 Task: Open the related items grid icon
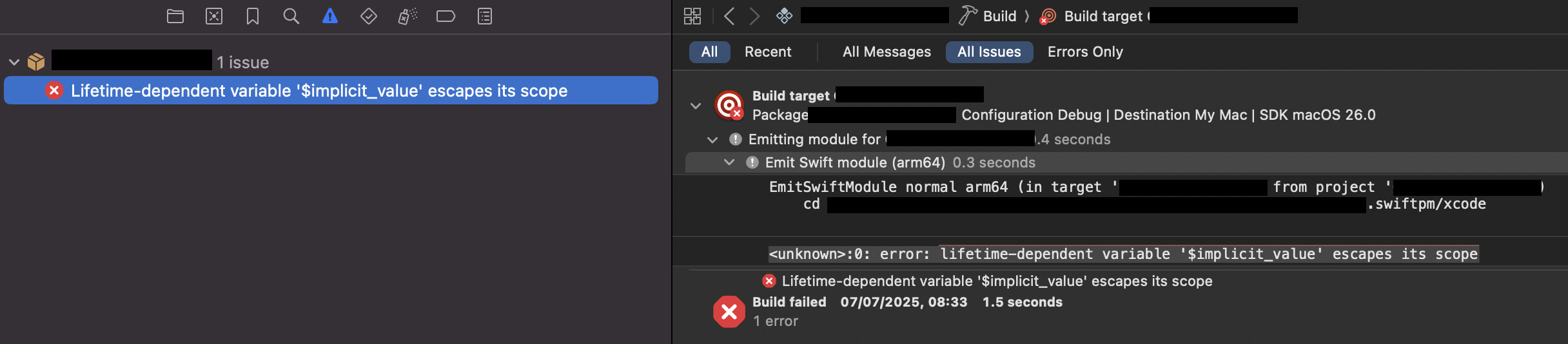[692, 16]
